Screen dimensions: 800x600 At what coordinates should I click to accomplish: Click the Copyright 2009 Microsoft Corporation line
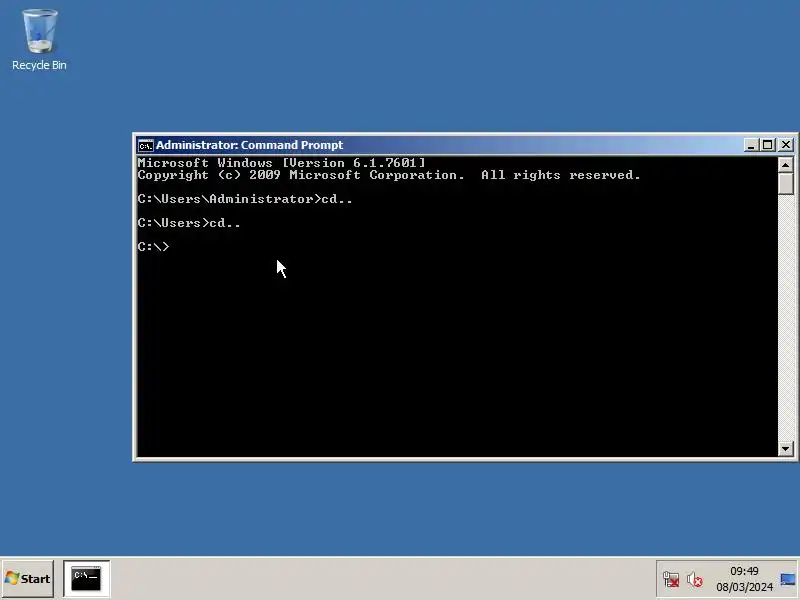[x=389, y=175]
